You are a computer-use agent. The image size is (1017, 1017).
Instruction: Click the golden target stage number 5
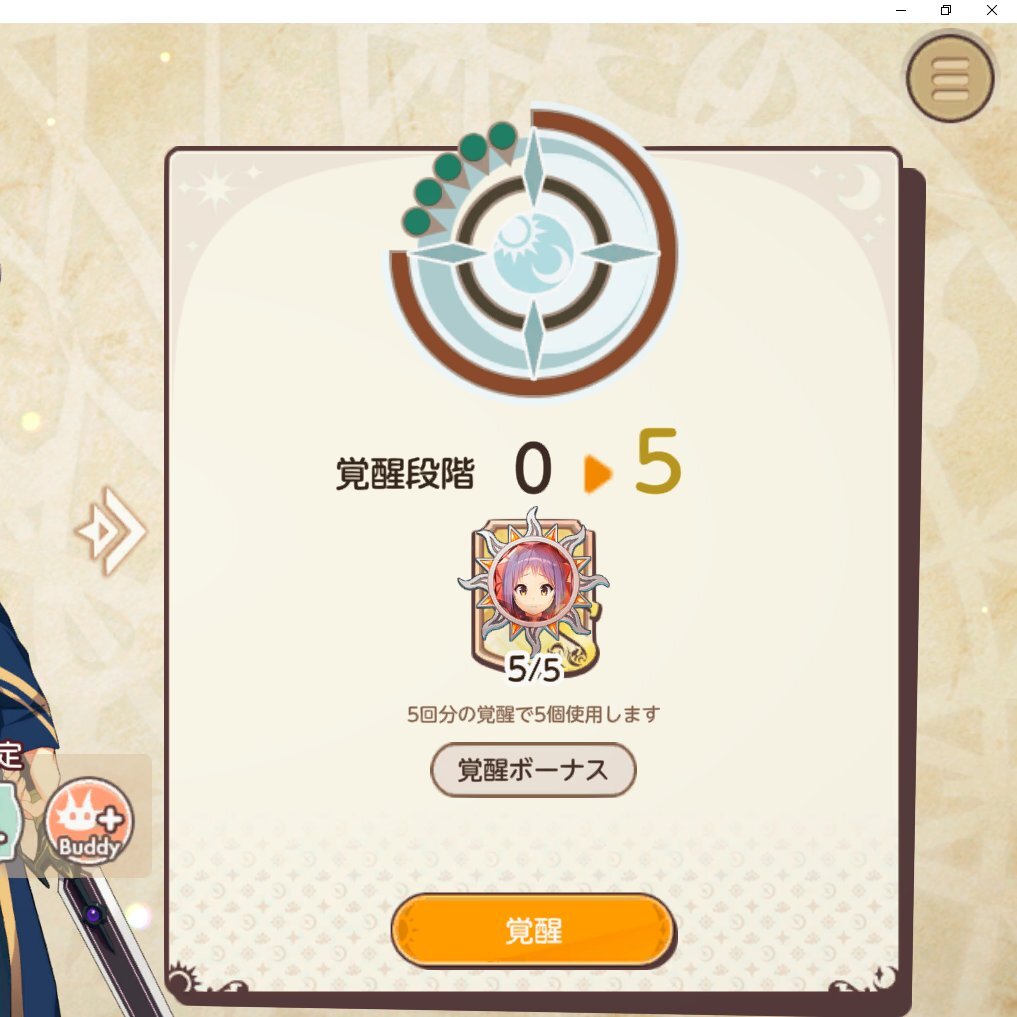(658, 461)
